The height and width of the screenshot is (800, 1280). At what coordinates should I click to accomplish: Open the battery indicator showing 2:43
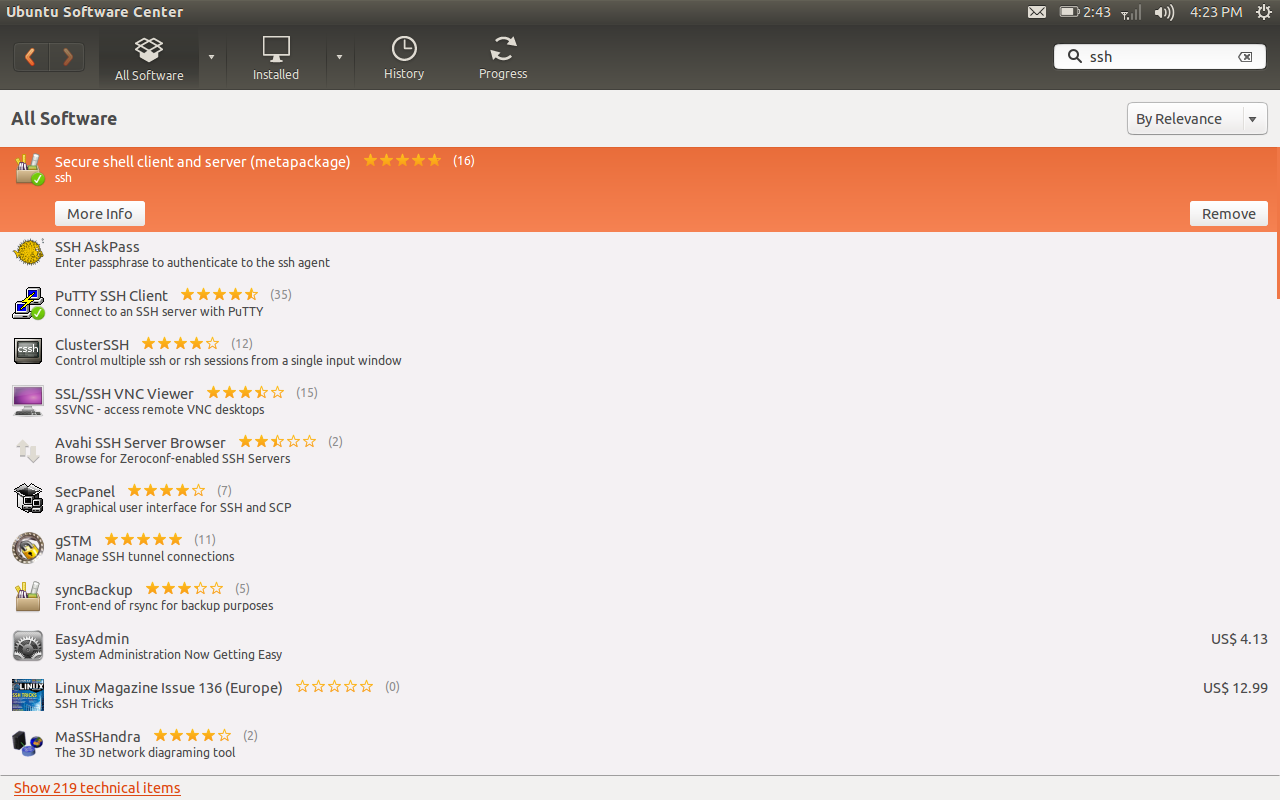(1085, 13)
